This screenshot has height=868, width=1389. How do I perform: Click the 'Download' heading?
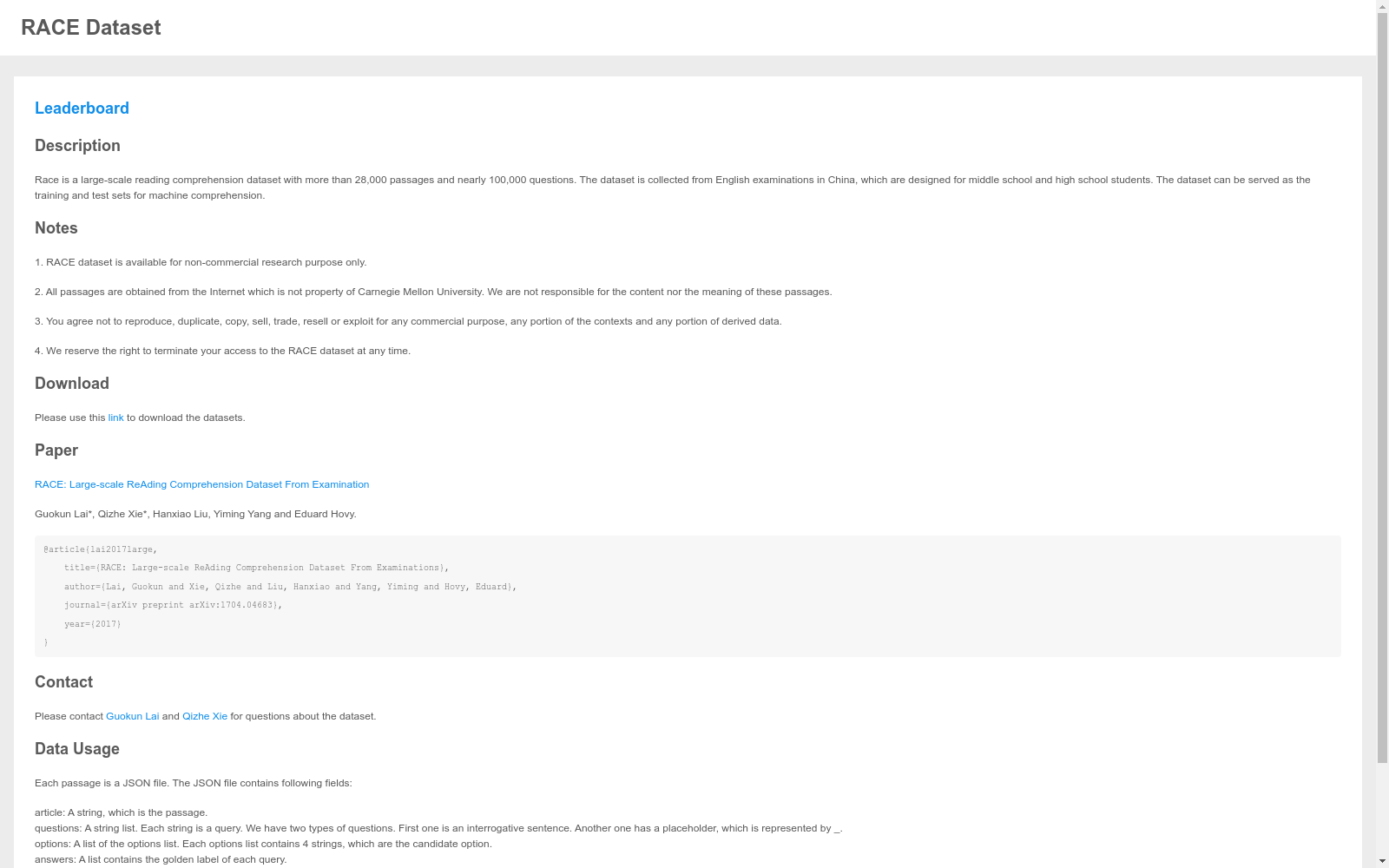coord(72,384)
